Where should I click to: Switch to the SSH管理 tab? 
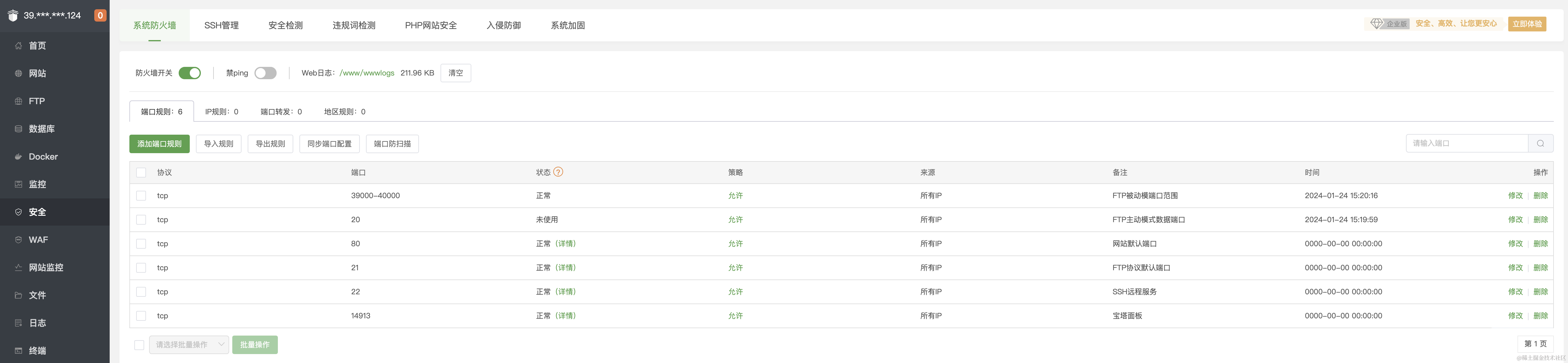(221, 26)
